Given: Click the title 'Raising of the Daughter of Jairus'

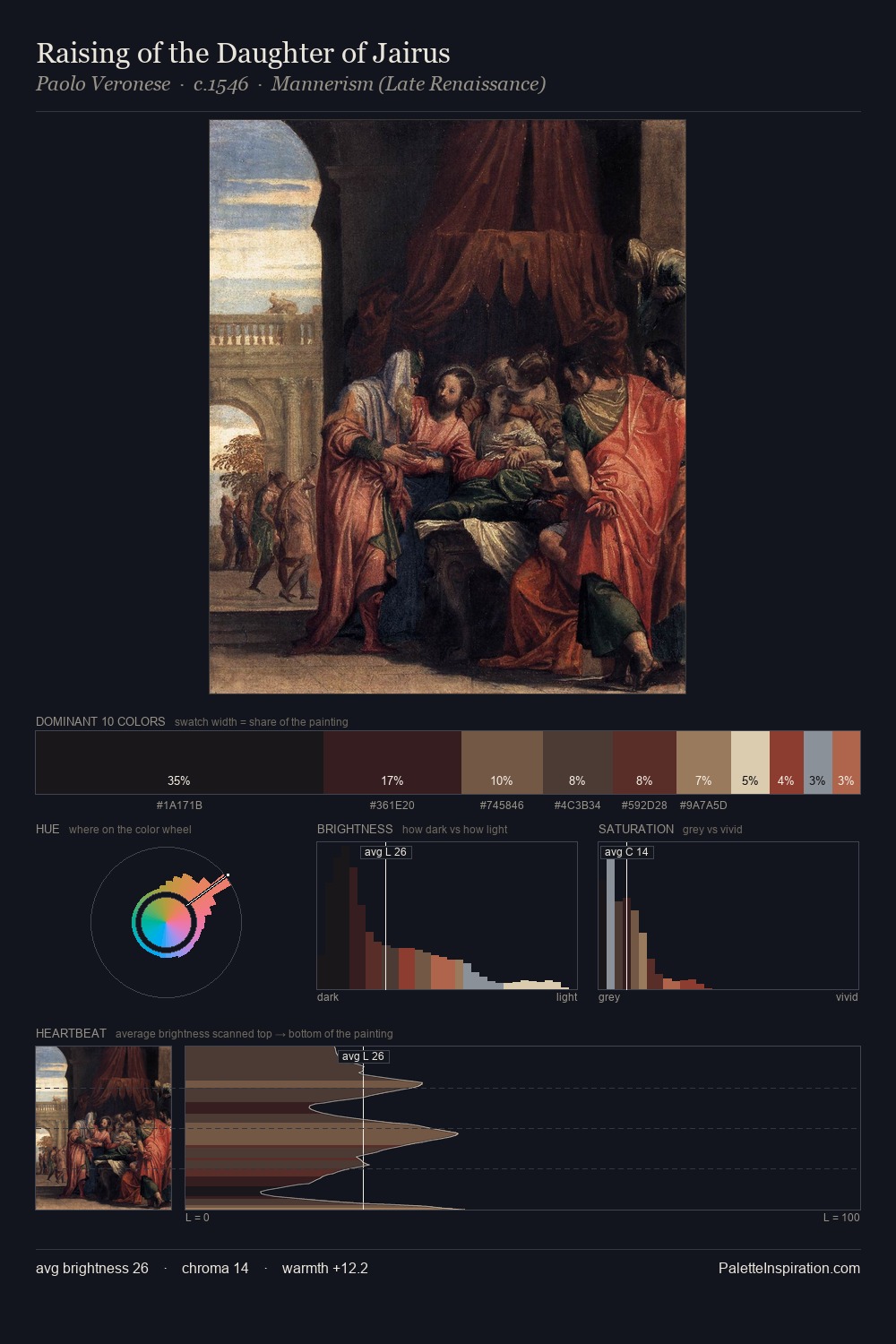Looking at the screenshot, I should point(243,53).
